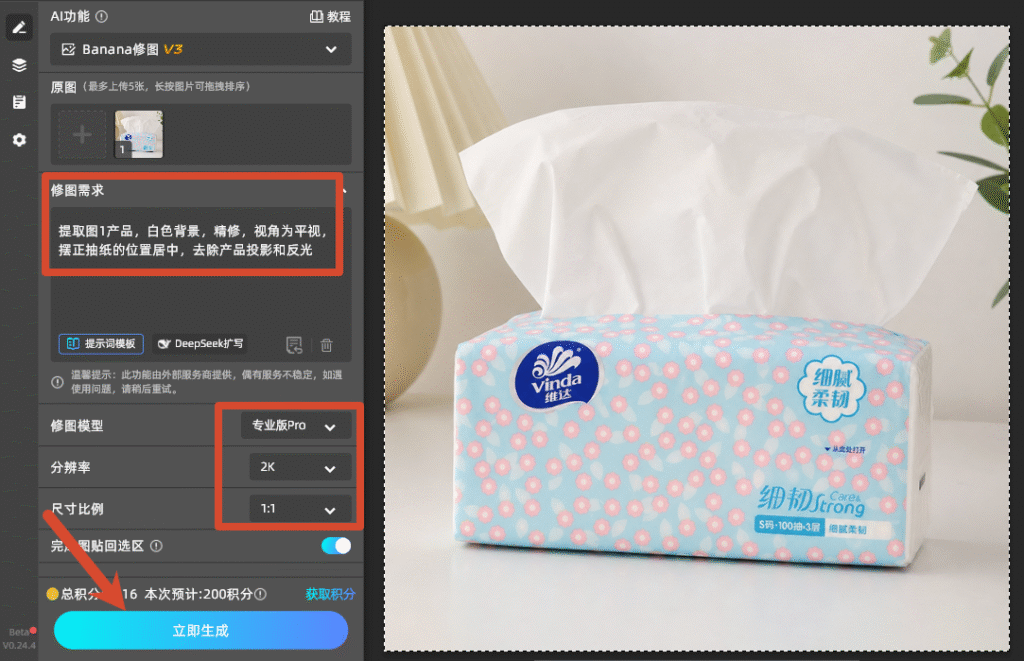Viewport: 1024px width, 661px height.
Task: Click the 分辨率 label text
Action: click(x=71, y=468)
